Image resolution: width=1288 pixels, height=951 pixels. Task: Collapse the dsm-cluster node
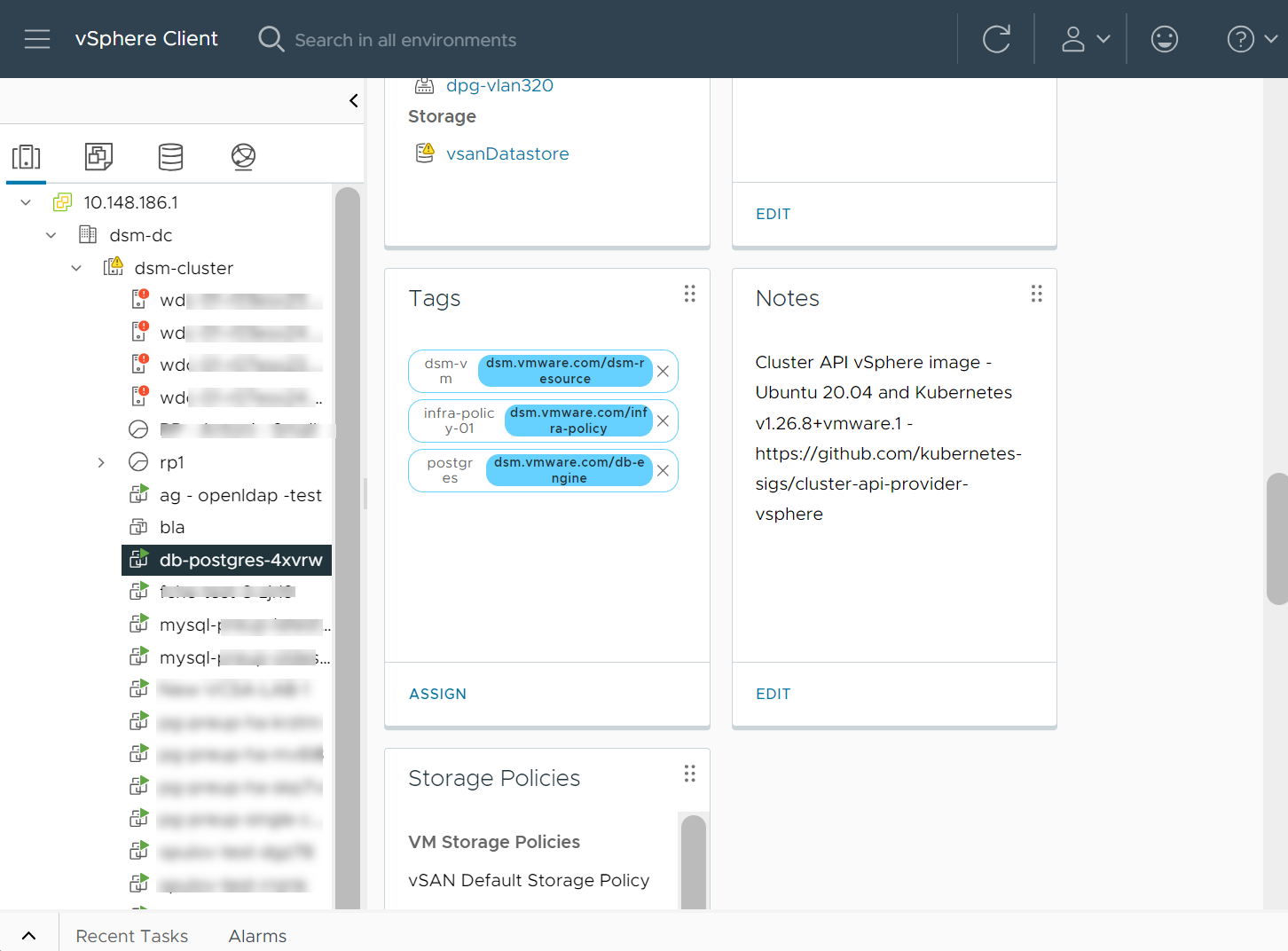coord(76,268)
